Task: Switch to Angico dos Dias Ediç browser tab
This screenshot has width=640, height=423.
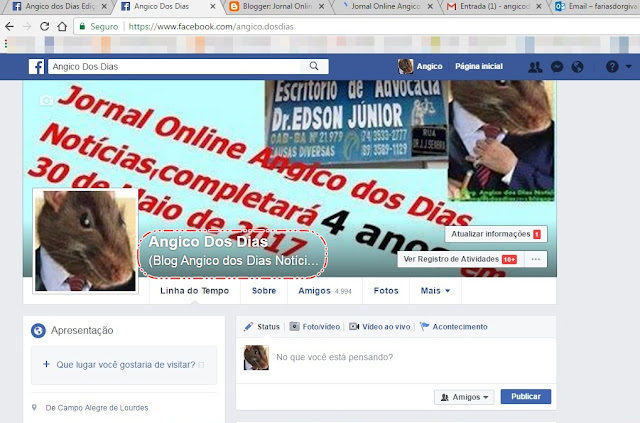Action: [x=59, y=7]
